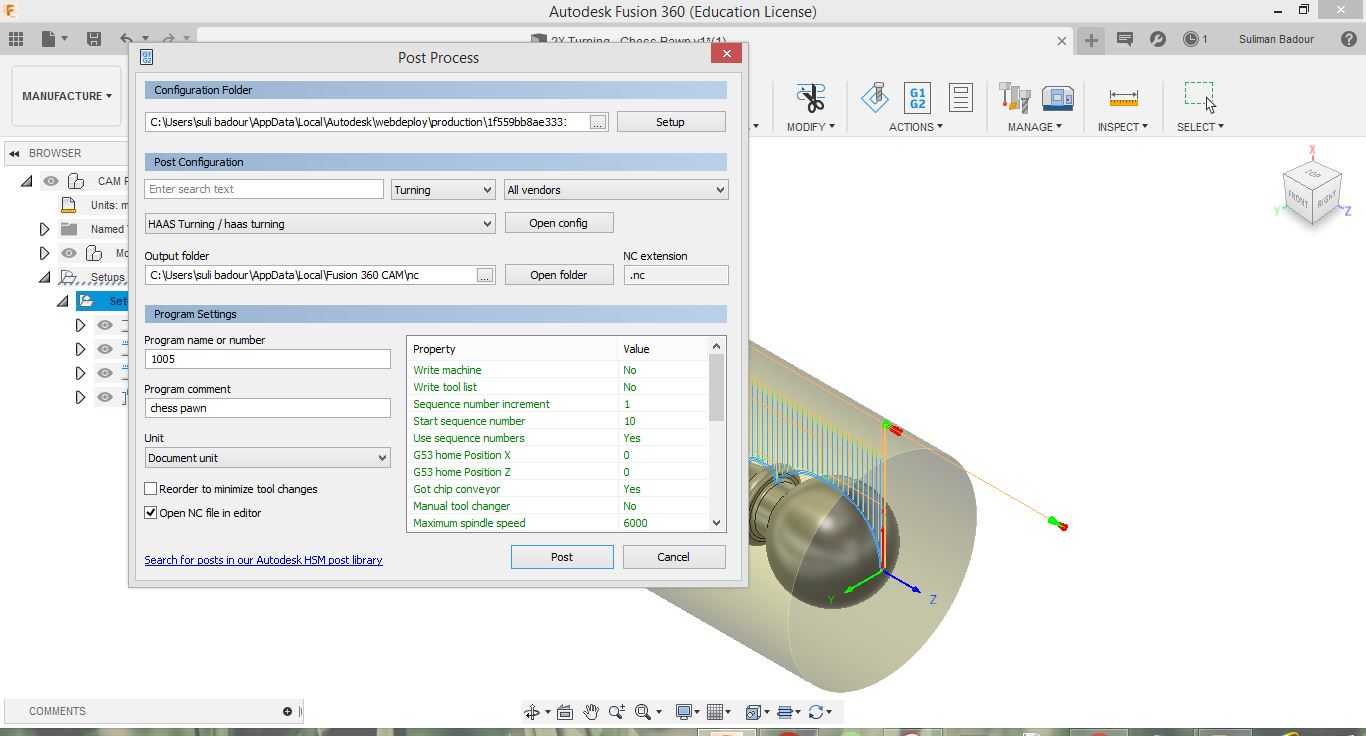The image size is (1366, 736).
Task: Toggle visibility eye of the Models row
Action: tap(69, 253)
